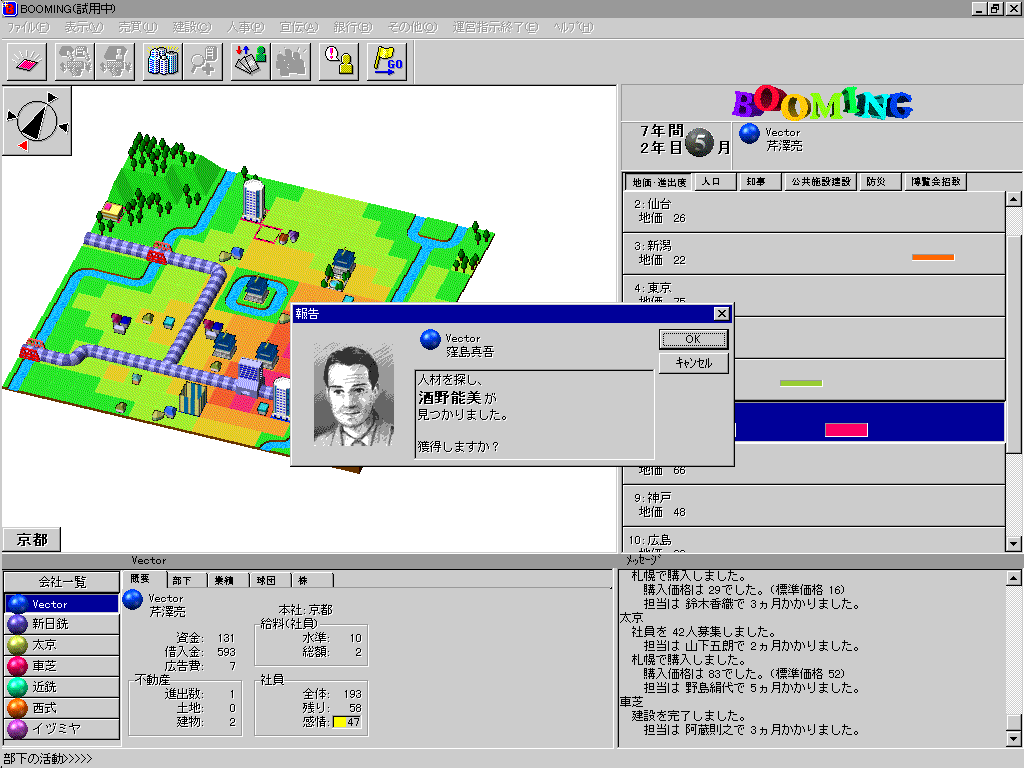
Task: Select Vector in company list
Action: (62, 604)
